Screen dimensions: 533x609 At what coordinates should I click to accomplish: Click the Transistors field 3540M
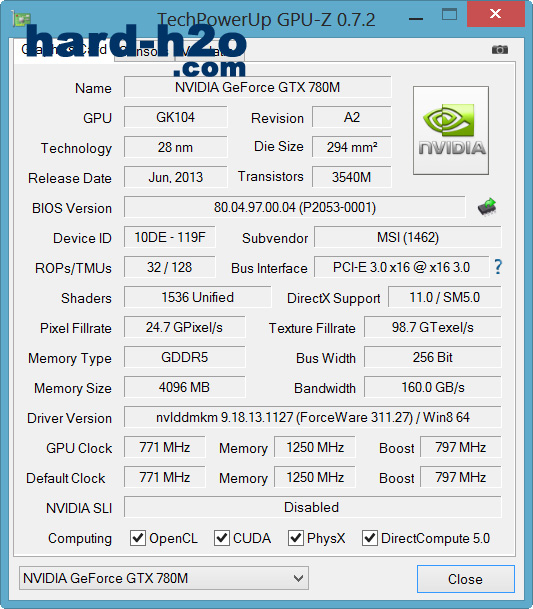(352, 177)
